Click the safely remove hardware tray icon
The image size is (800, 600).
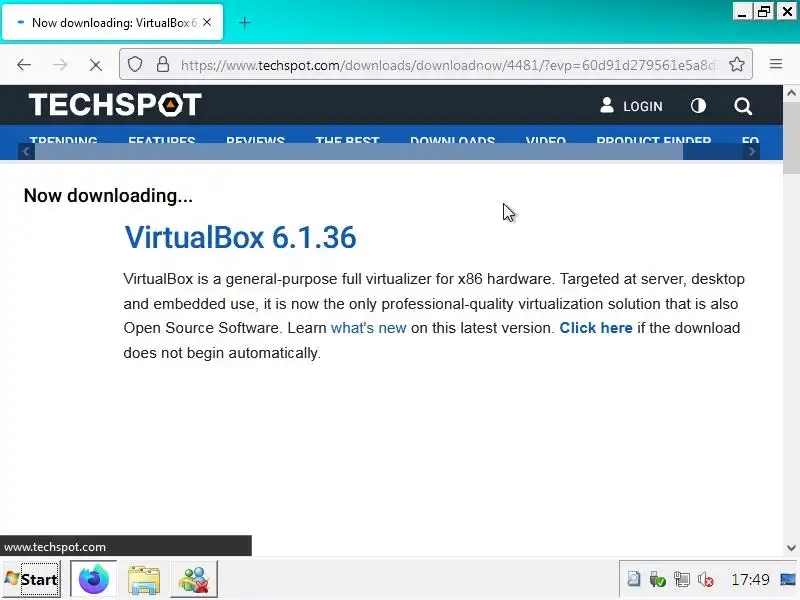[x=658, y=579]
